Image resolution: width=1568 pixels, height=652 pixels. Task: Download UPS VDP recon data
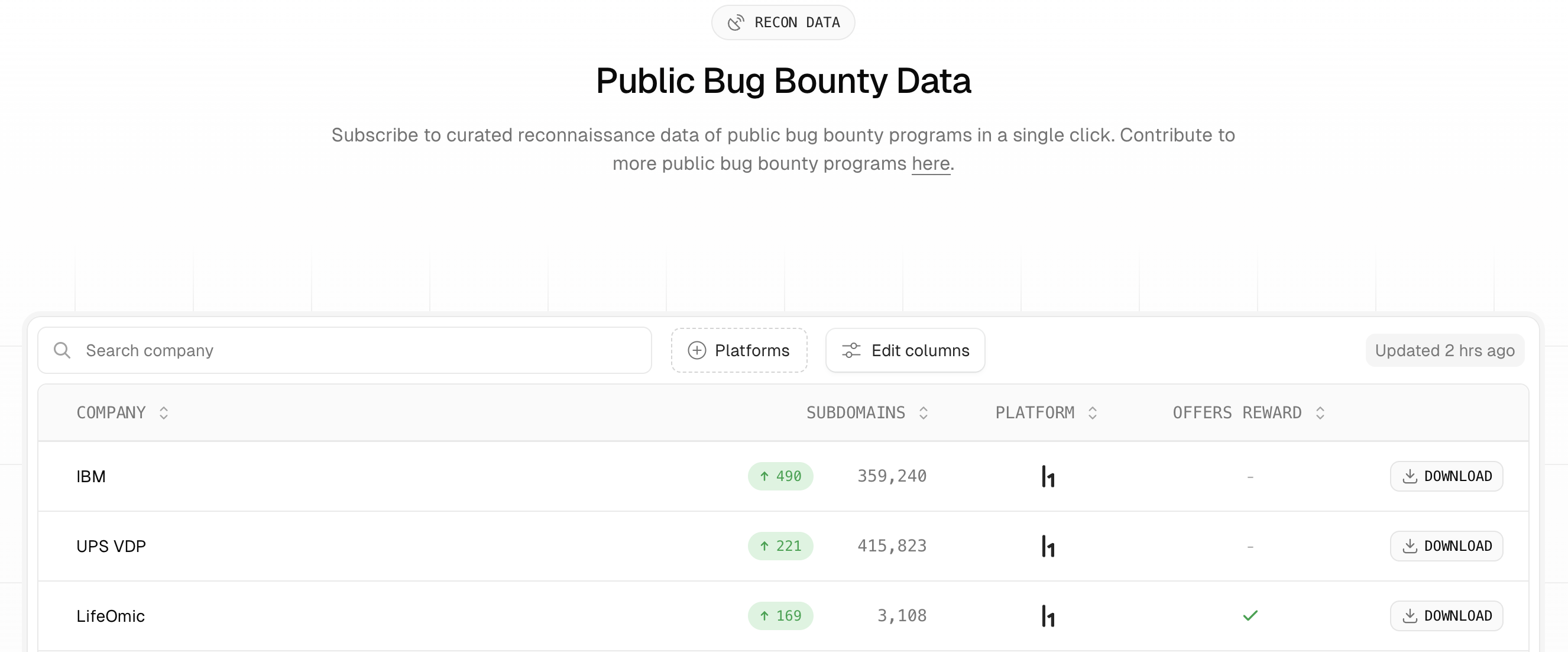(1446, 546)
